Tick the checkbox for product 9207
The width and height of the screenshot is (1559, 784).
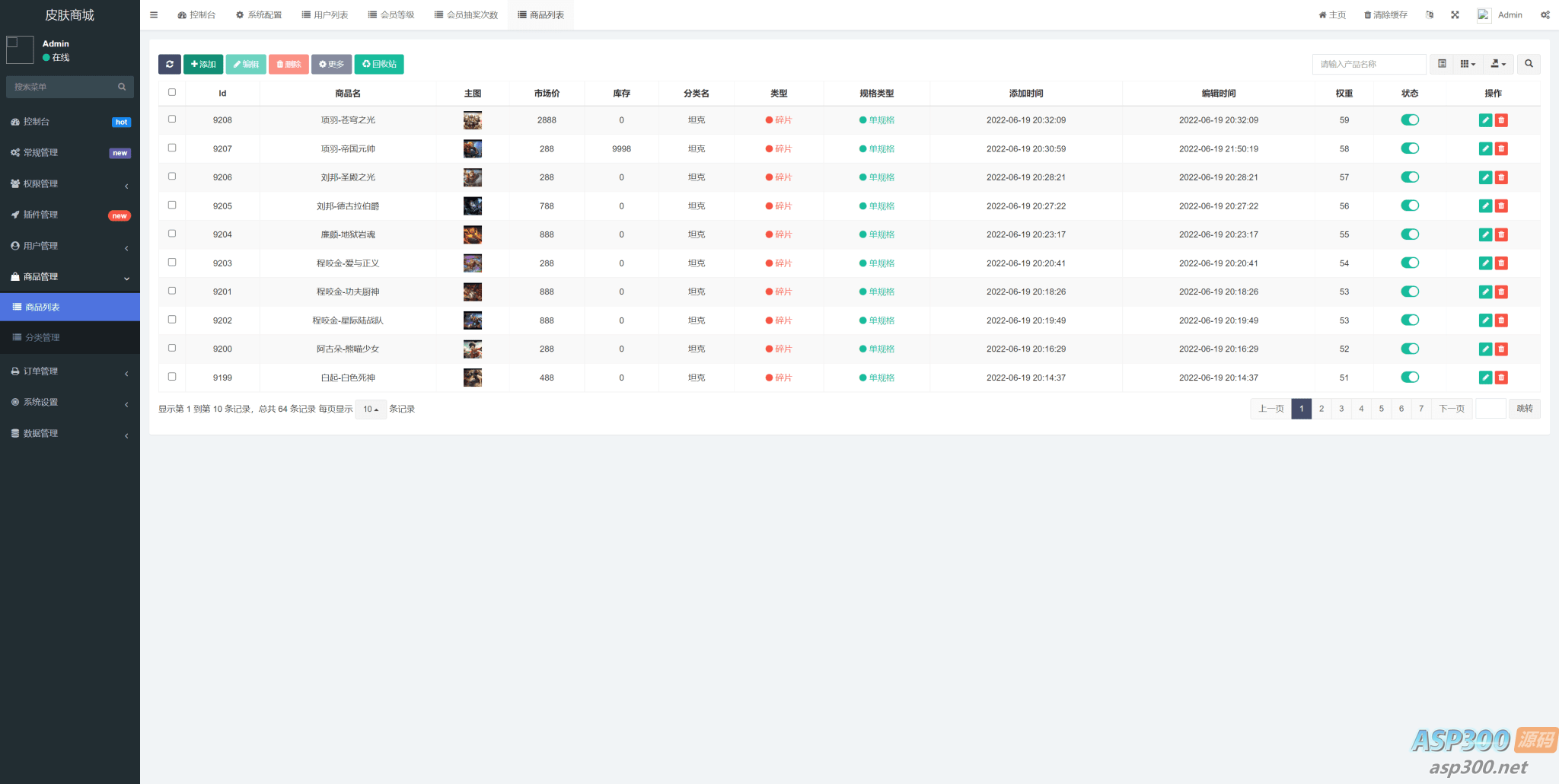click(x=172, y=148)
